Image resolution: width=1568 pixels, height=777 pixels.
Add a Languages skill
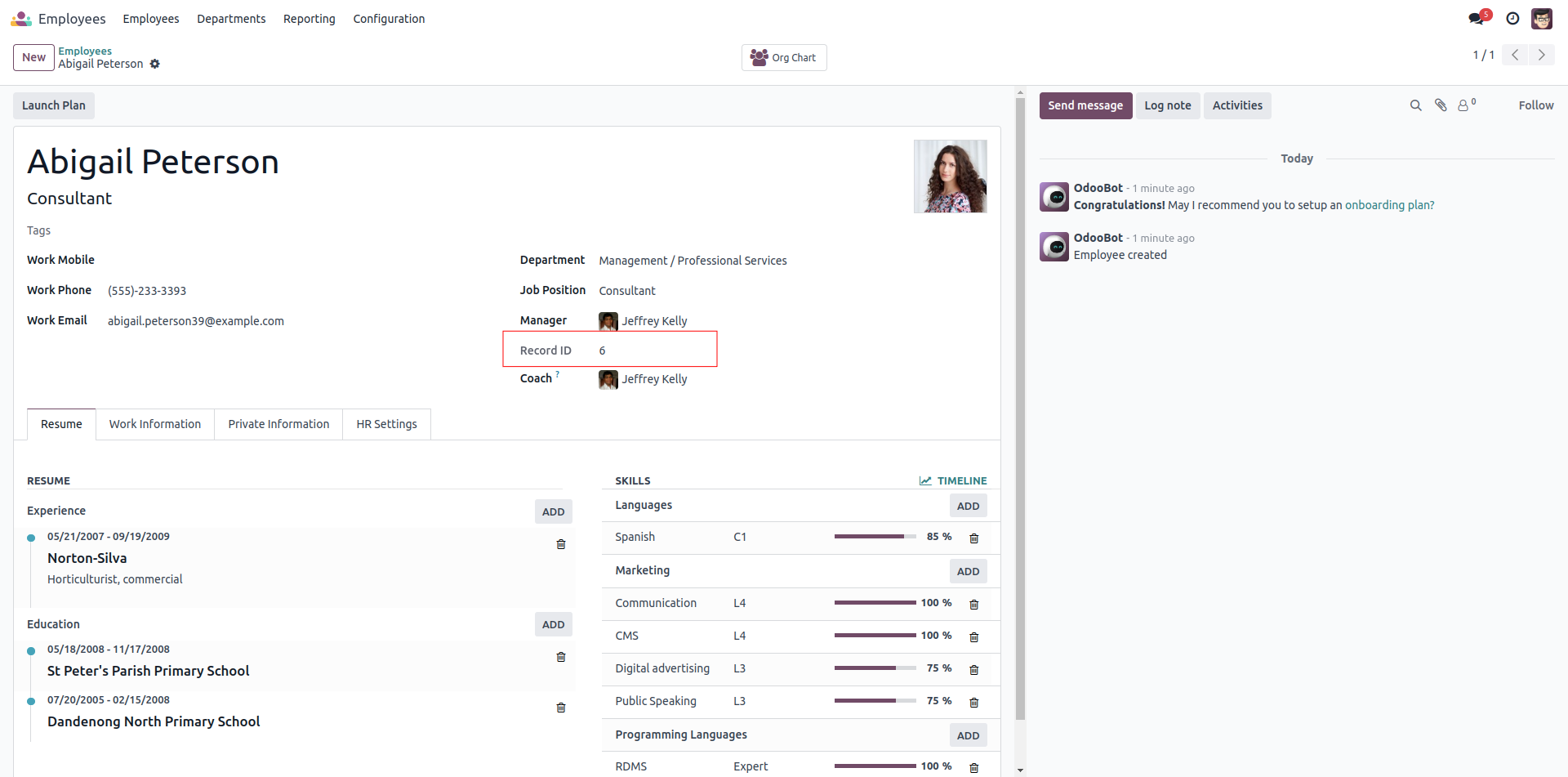(968, 506)
